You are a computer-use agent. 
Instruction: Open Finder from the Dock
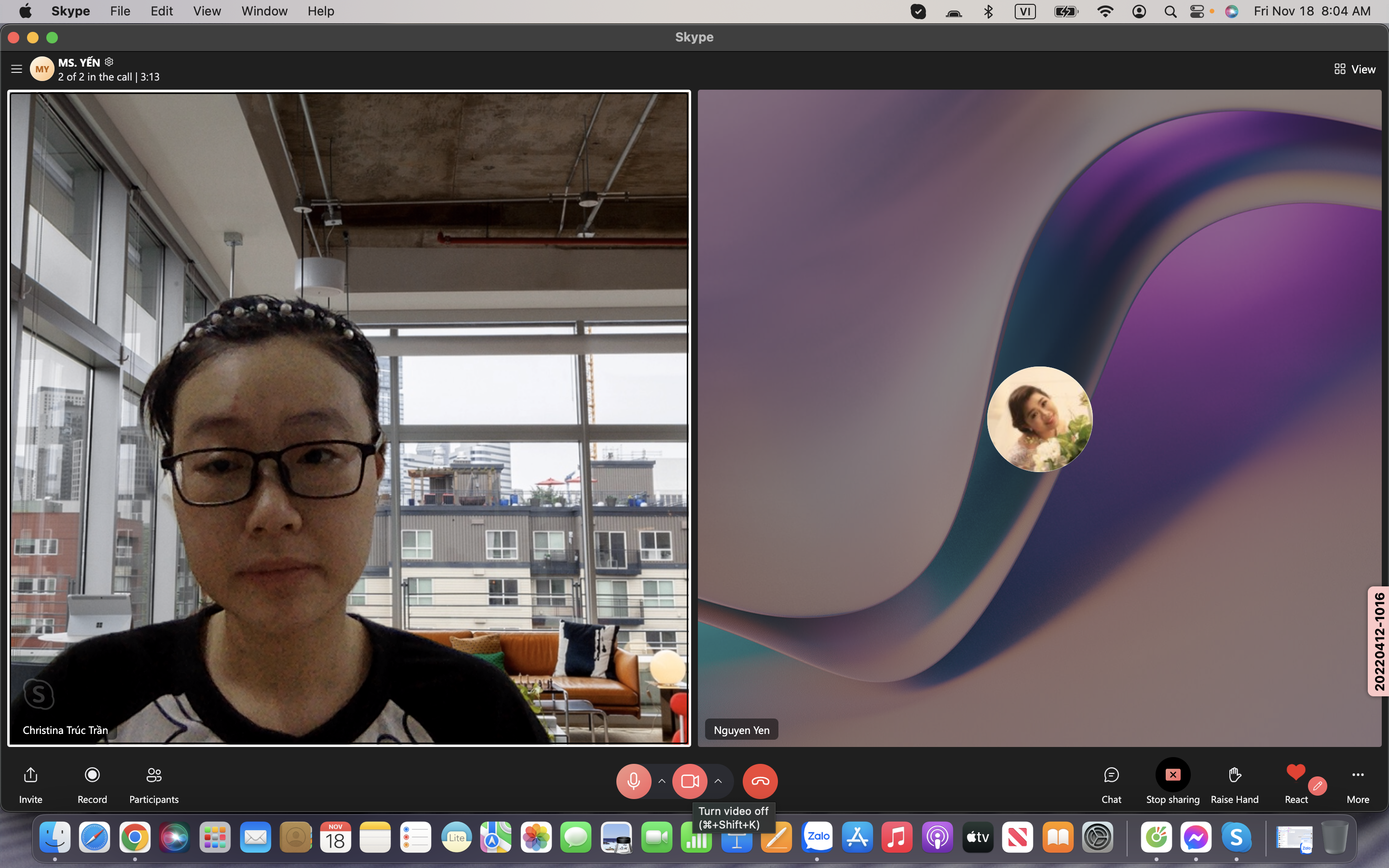pyautogui.click(x=55, y=838)
